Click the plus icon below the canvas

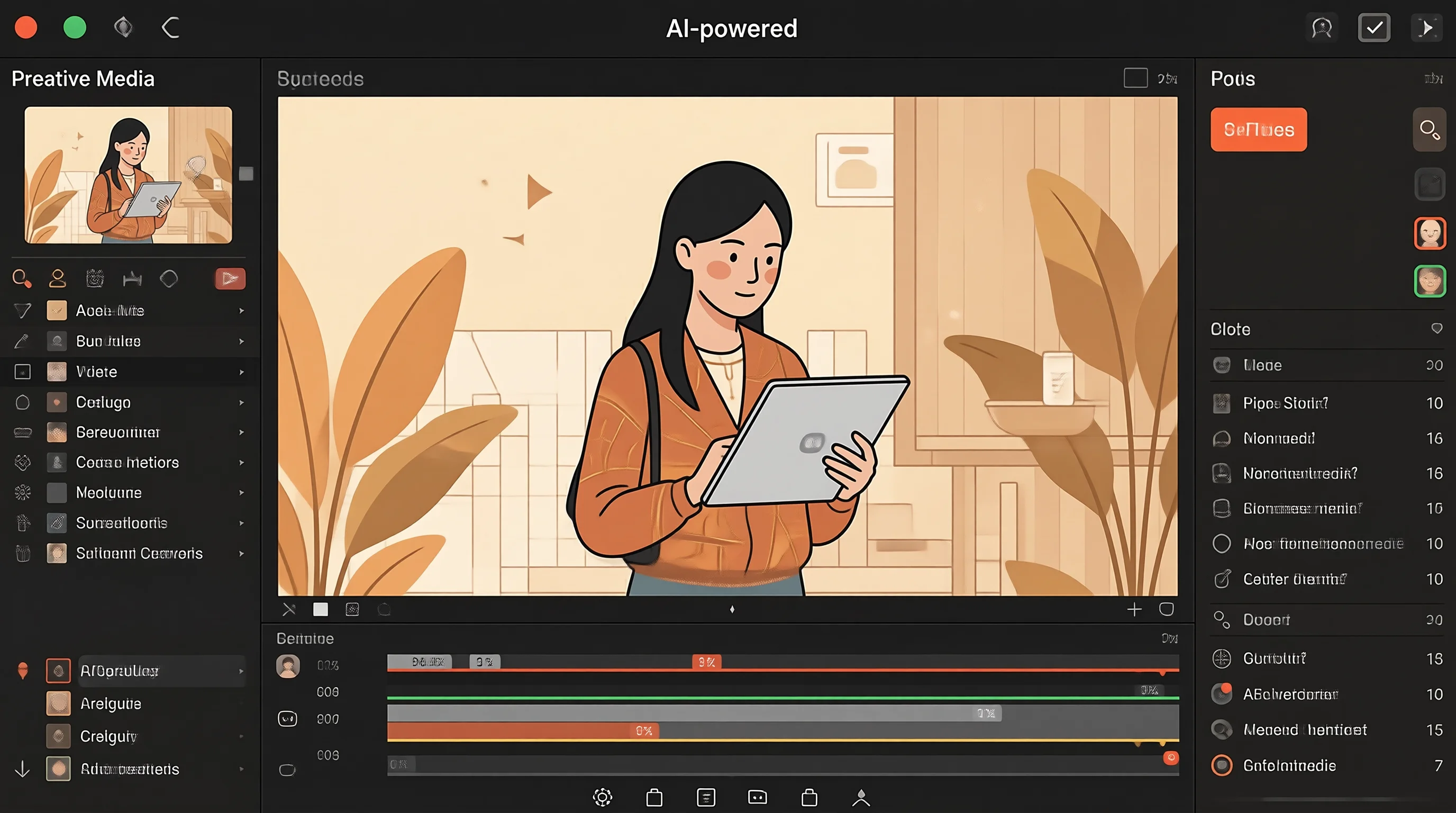click(x=1134, y=609)
